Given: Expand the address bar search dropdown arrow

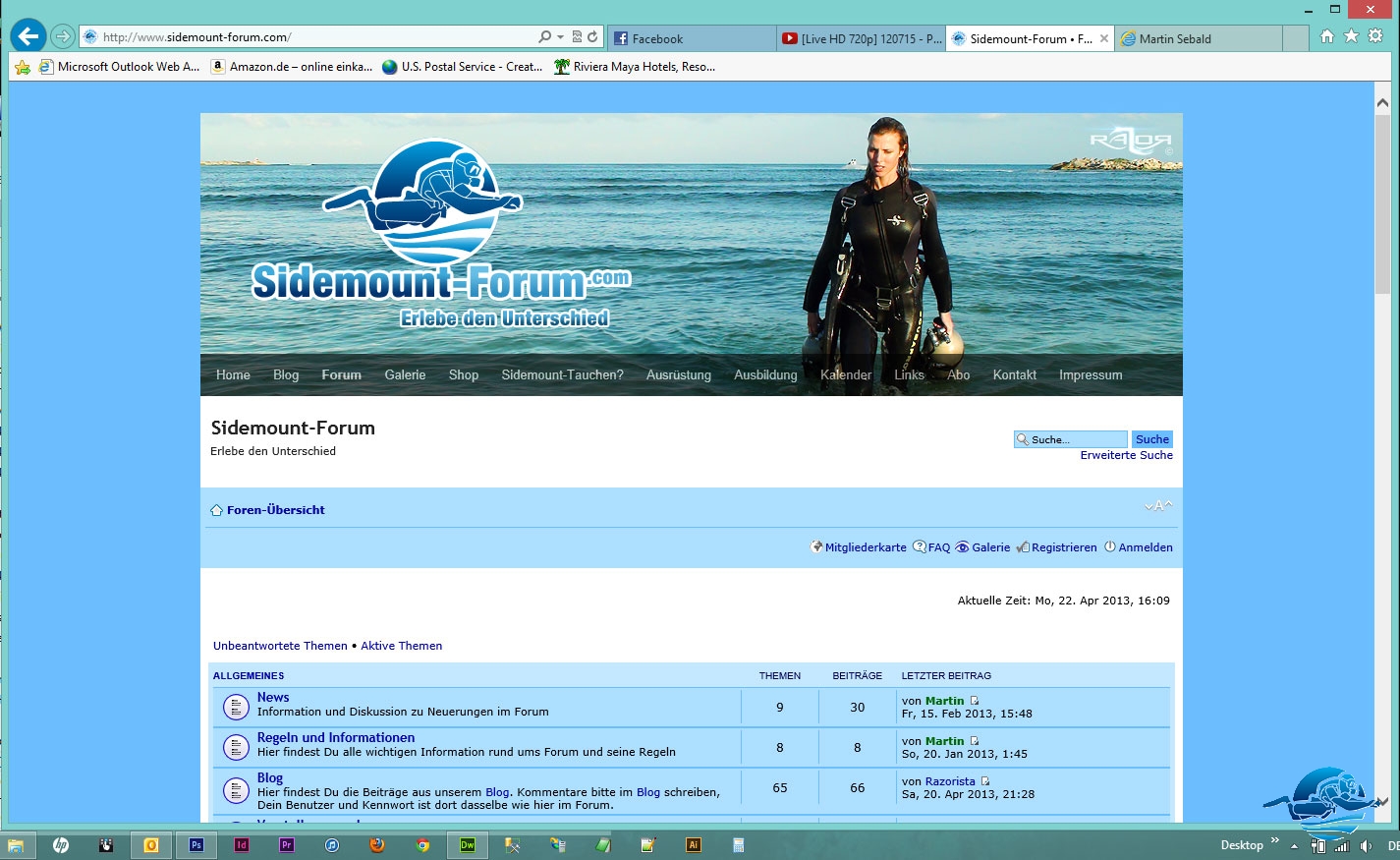Looking at the screenshot, I should pyautogui.click(x=560, y=37).
